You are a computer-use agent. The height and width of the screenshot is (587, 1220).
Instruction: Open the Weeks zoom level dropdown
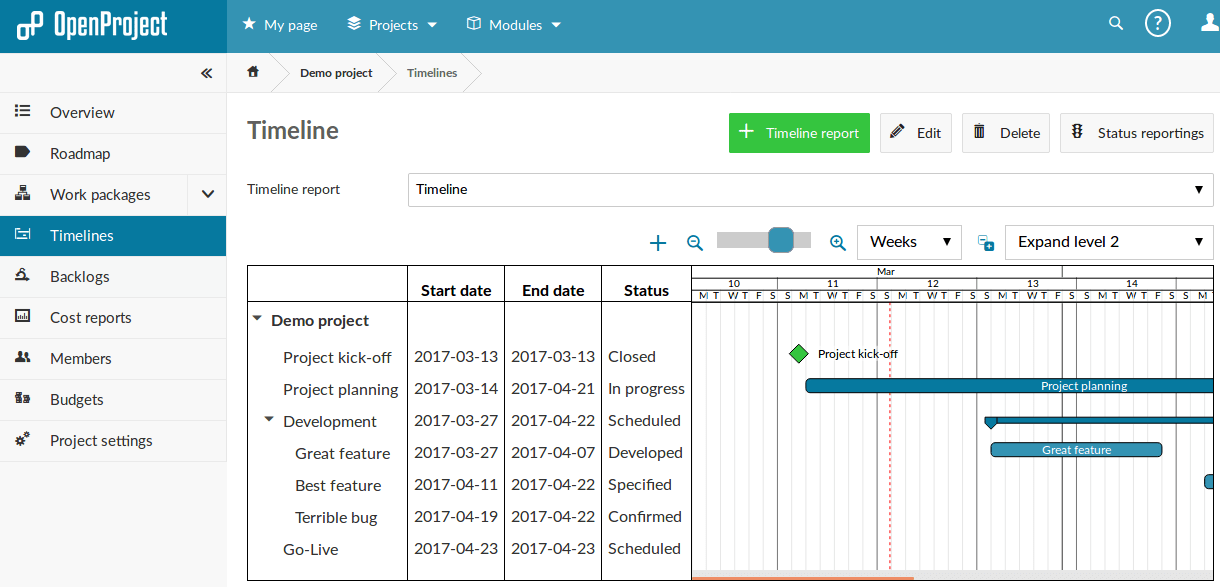[x=909, y=242]
